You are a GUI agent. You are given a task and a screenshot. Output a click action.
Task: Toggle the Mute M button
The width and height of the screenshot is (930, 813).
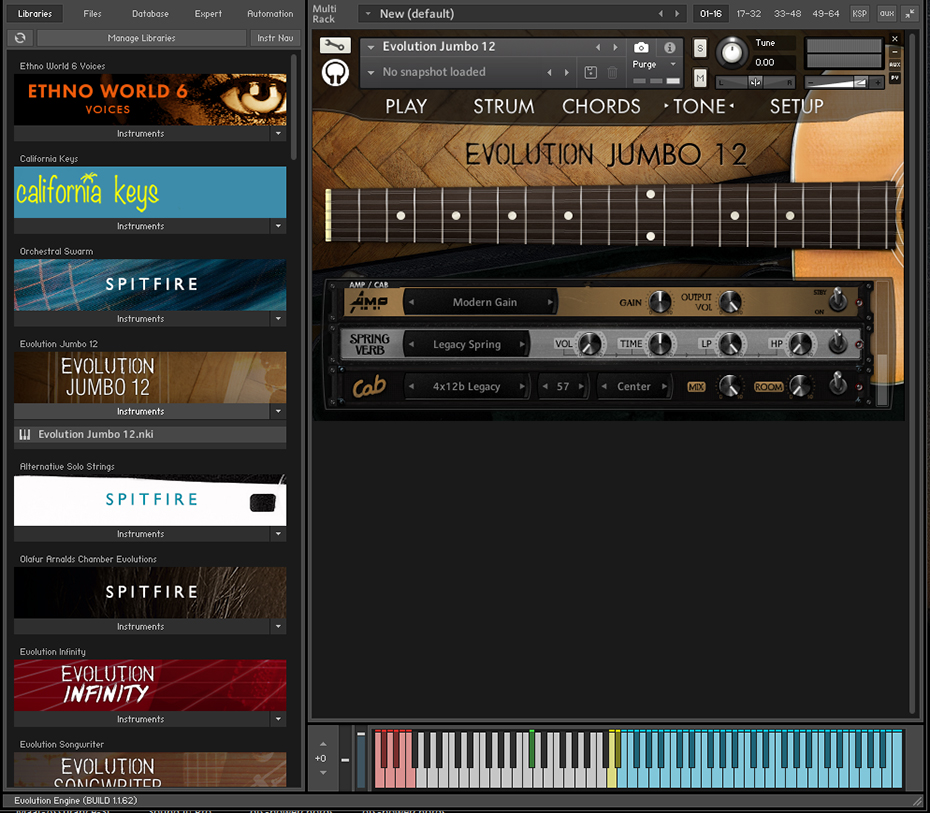(x=700, y=78)
